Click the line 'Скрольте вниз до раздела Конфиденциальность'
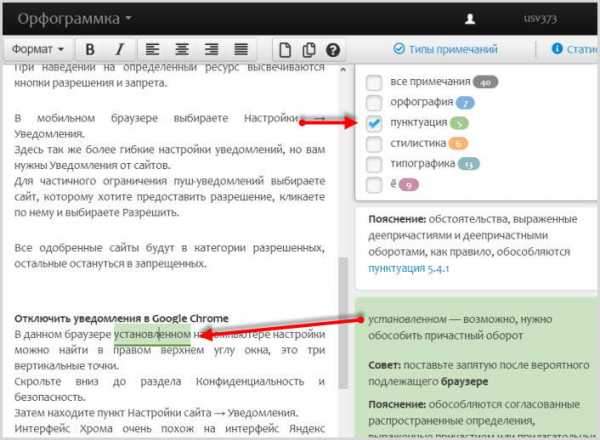Screen dimensions: 600x440 (x=170, y=381)
